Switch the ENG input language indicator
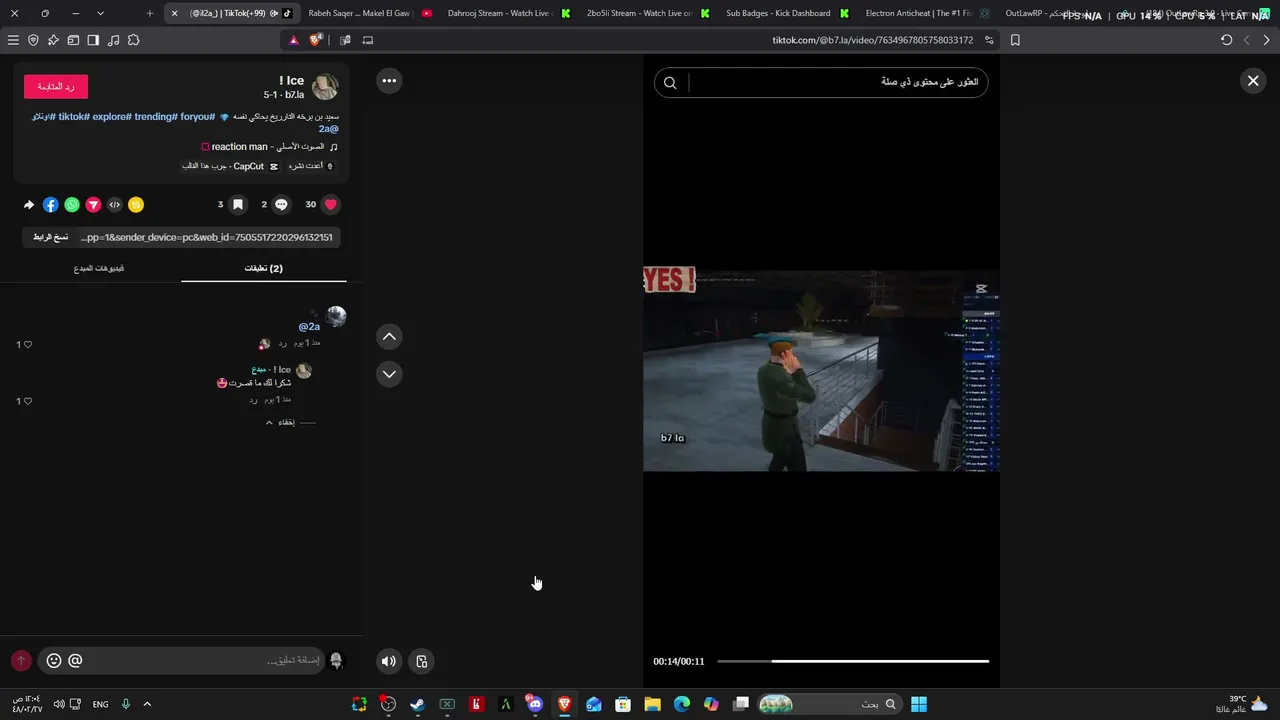This screenshot has height=720, width=1280. click(100, 704)
